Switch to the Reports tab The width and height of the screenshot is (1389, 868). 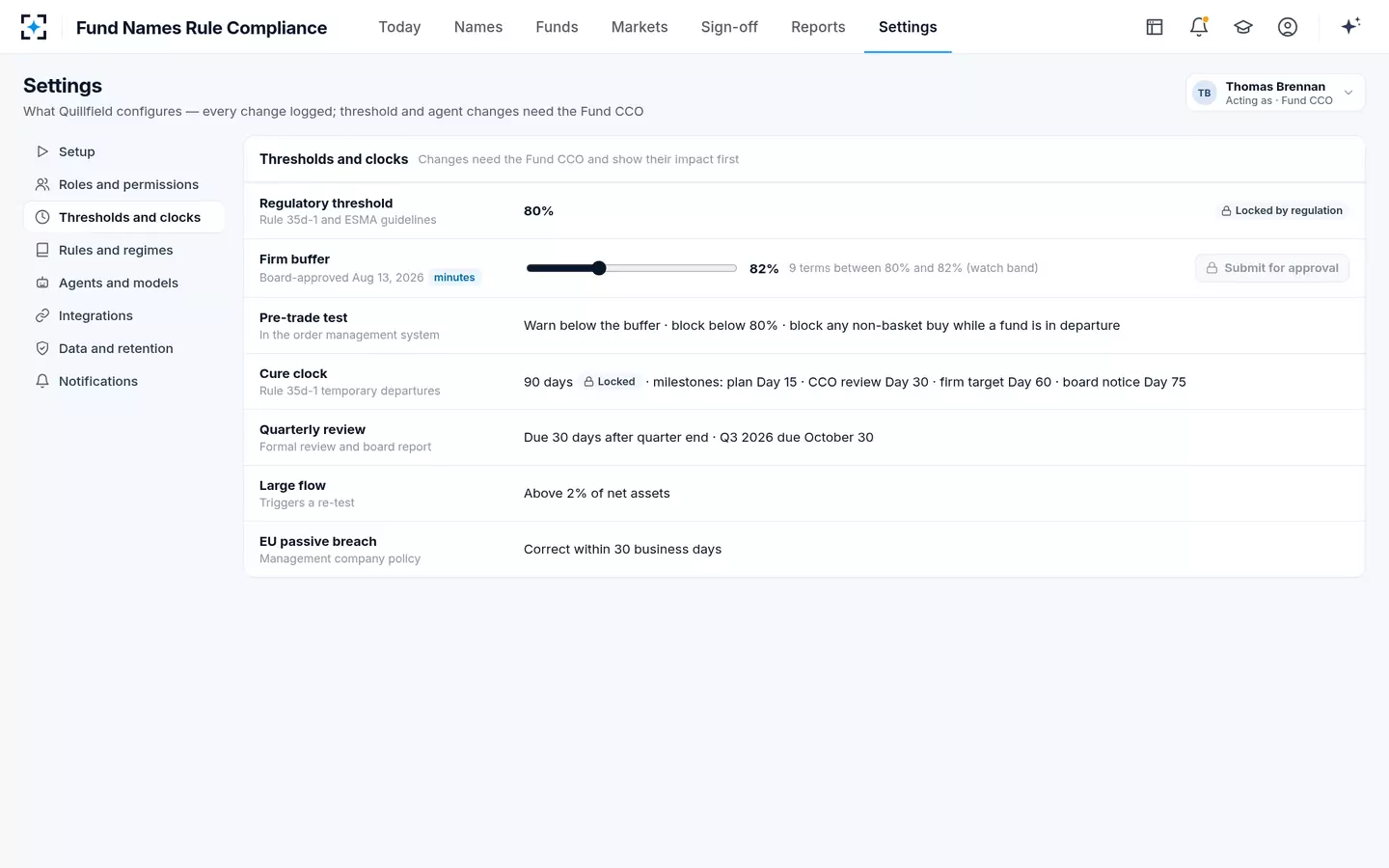click(818, 27)
